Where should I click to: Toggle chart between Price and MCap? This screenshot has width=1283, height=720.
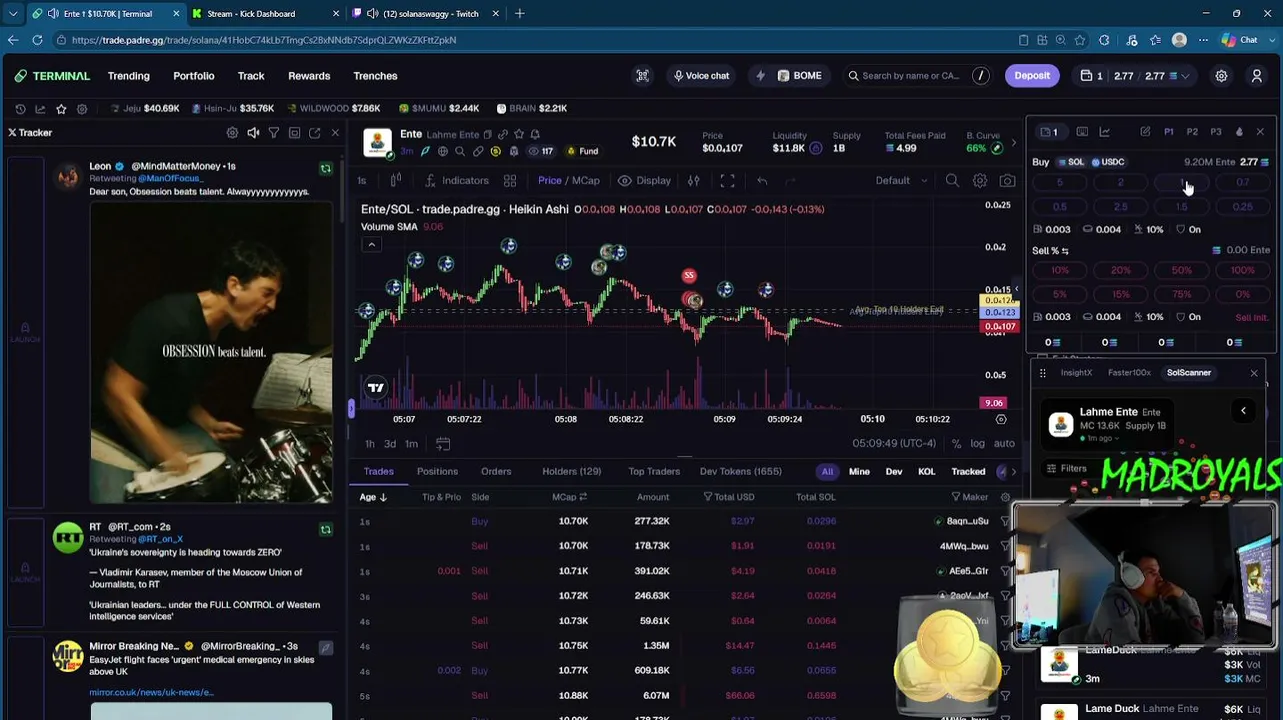click(x=569, y=181)
